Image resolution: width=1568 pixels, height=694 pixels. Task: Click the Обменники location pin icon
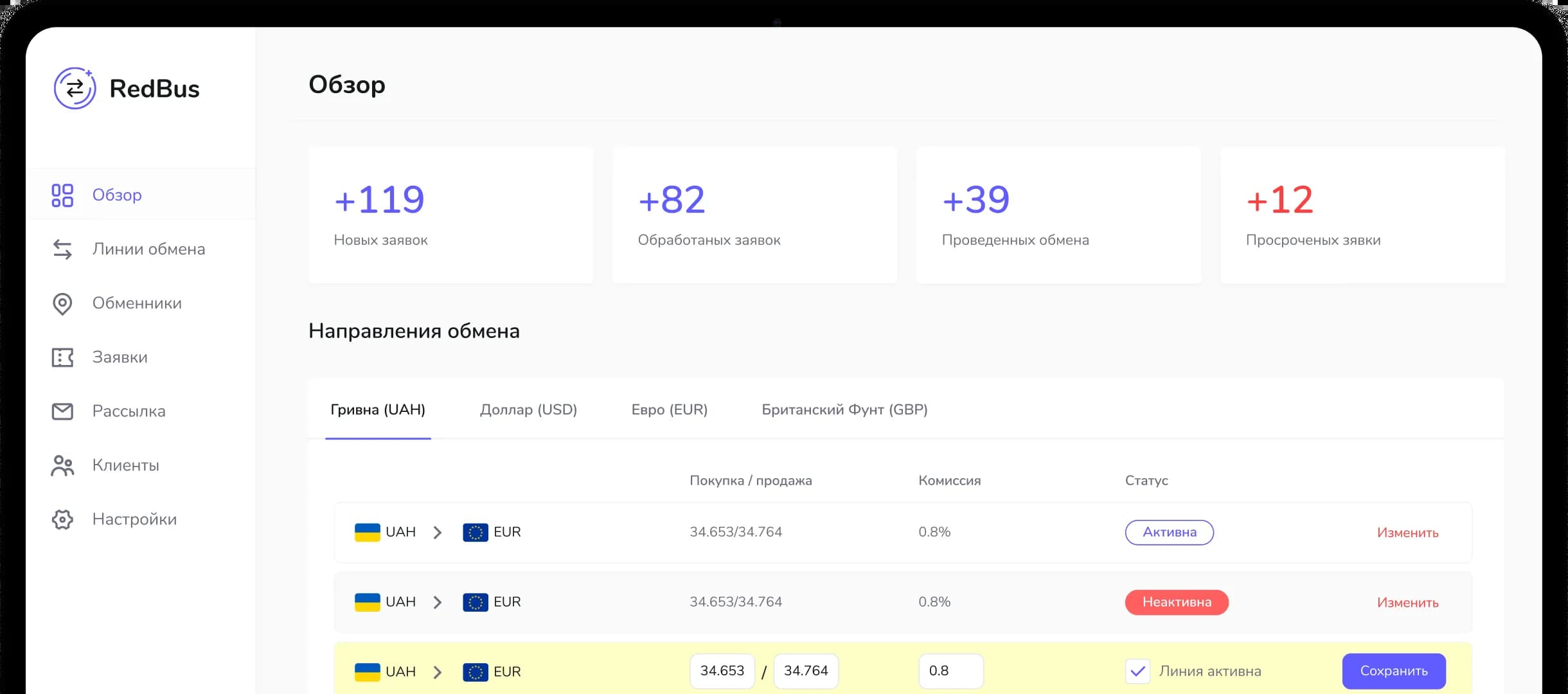[x=62, y=304]
